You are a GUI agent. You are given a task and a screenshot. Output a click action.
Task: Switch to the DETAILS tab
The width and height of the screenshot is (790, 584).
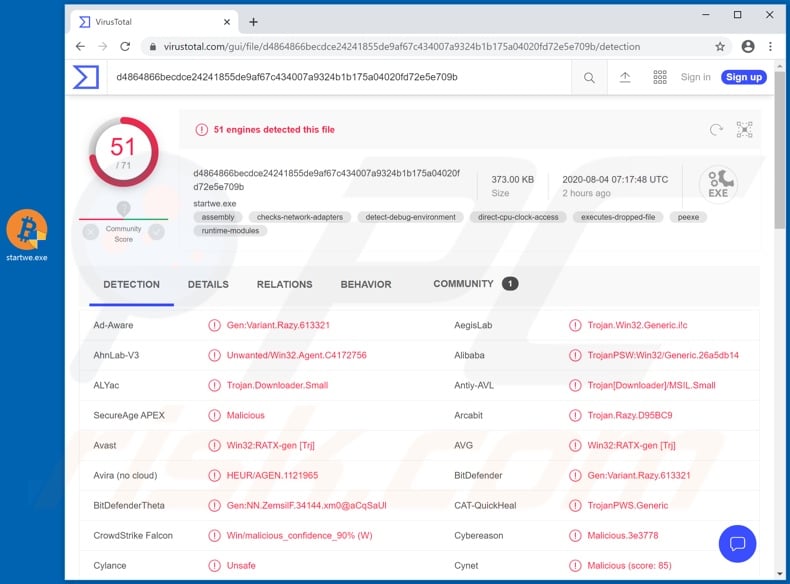(208, 284)
